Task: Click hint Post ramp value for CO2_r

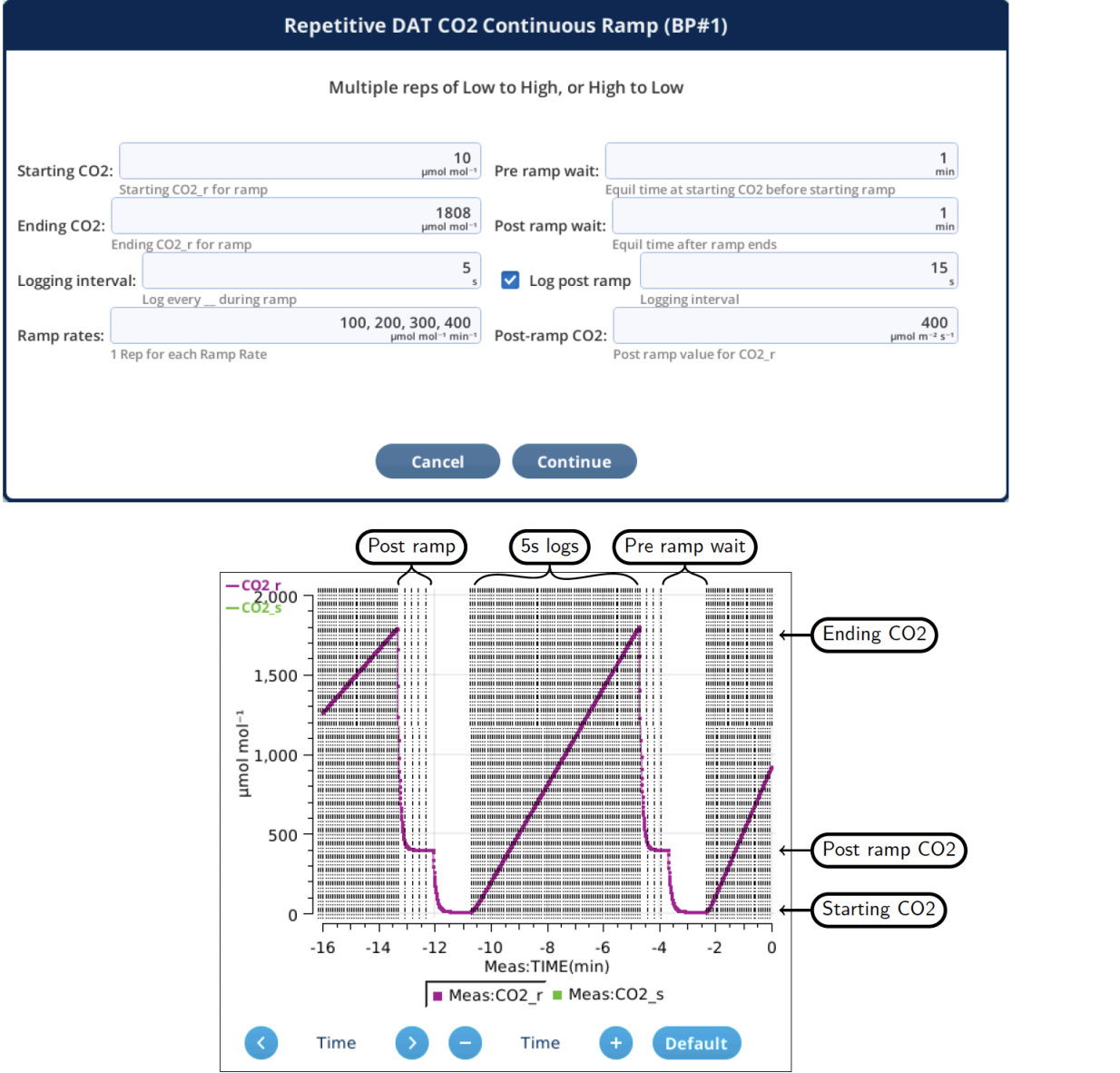Action: 694,354
